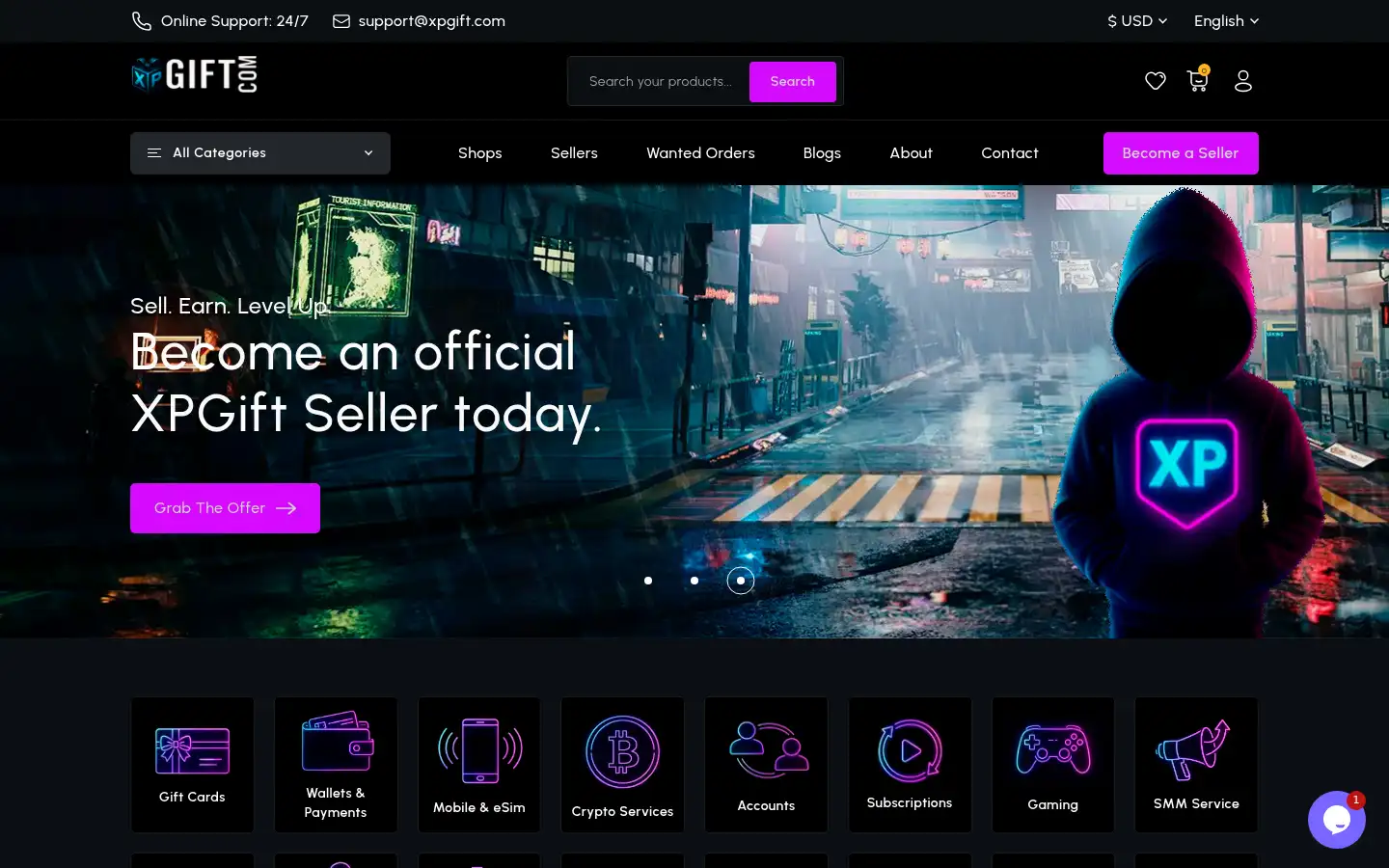This screenshot has height=868, width=1389.
Task: Select the first slider dot
Action: tap(648, 581)
